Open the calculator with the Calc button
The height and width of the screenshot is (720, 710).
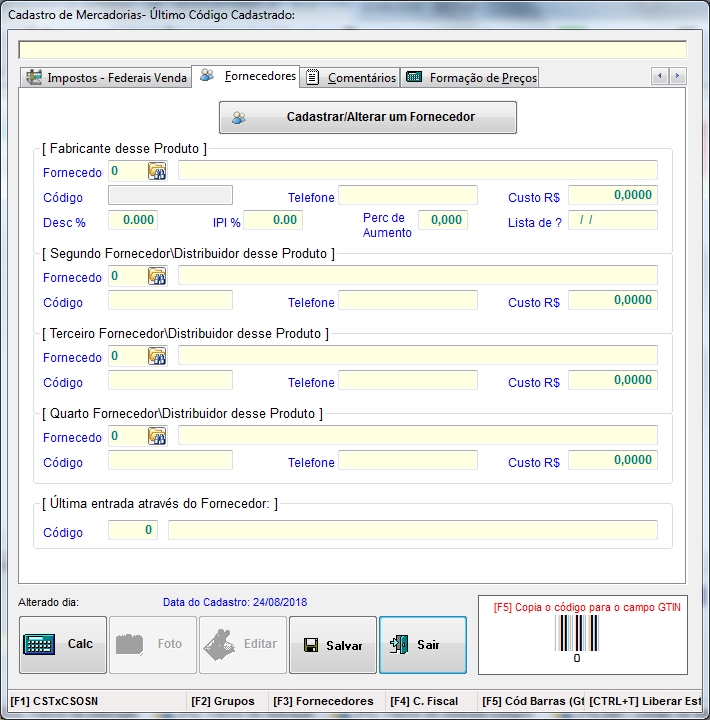63,645
